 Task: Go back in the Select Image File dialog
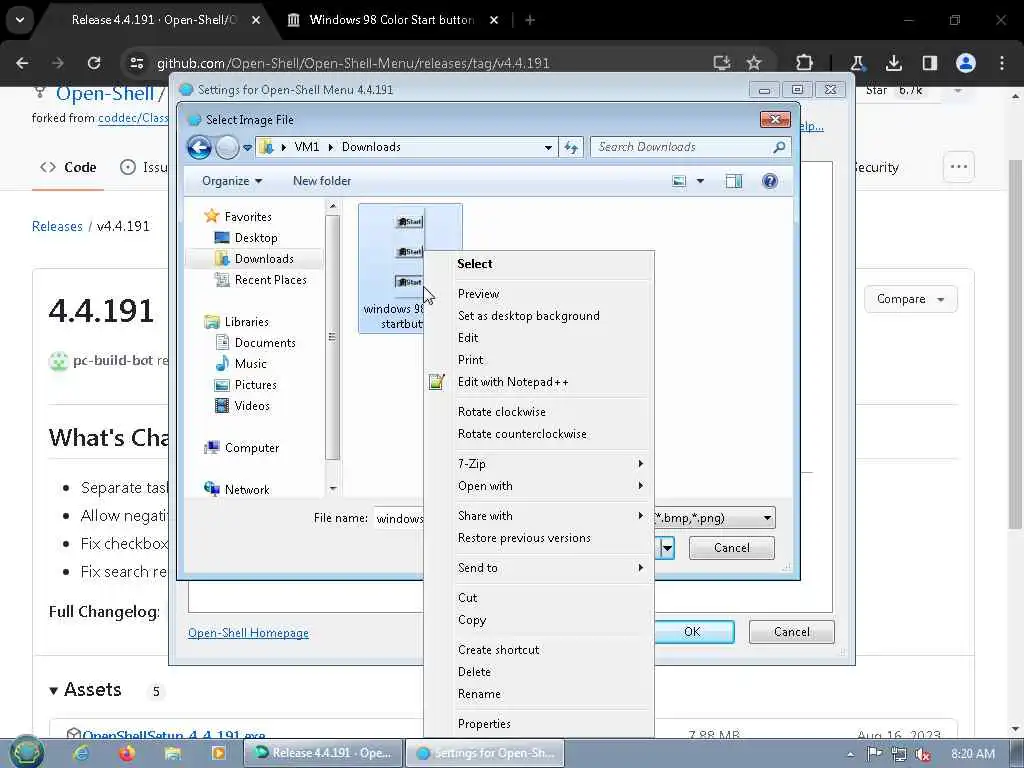click(x=199, y=148)
